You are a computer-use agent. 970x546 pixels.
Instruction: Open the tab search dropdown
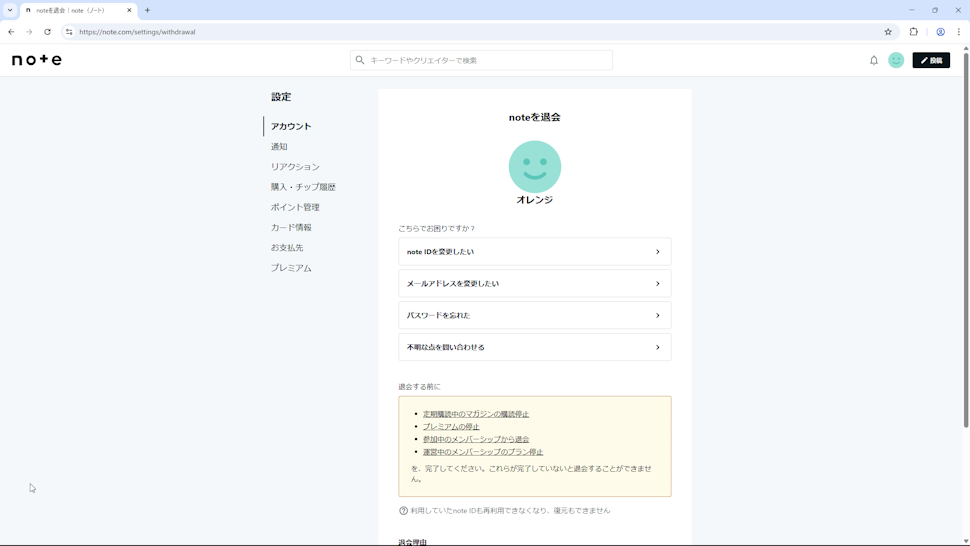[10, 10]
